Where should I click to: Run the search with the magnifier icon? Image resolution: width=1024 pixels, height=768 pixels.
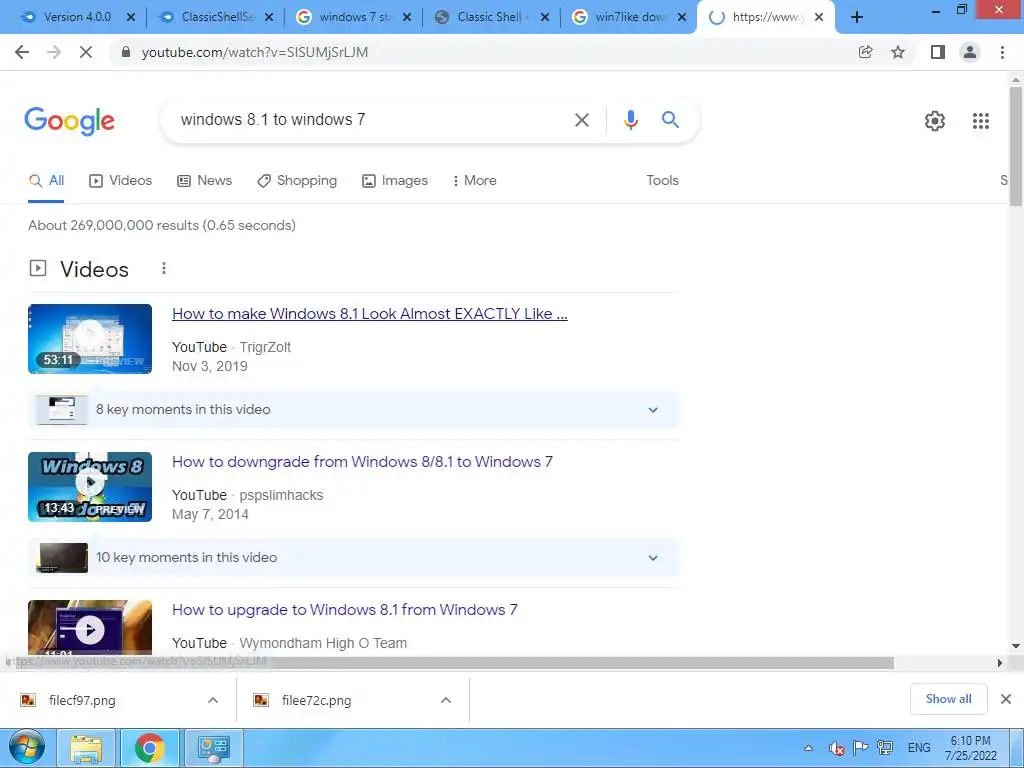coord(670,120)
